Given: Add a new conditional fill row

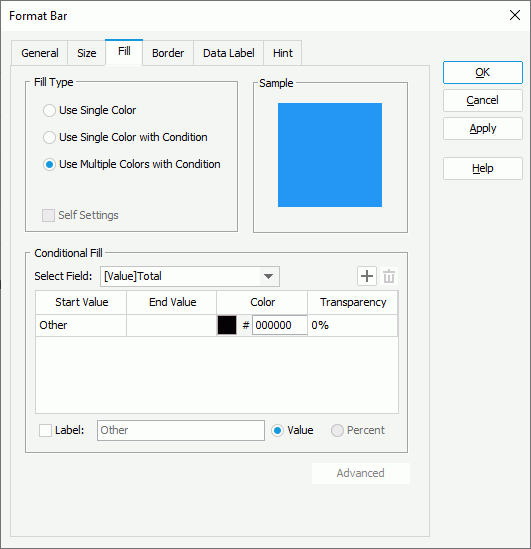Looking at the screenshot, I should tap(366, 276).
